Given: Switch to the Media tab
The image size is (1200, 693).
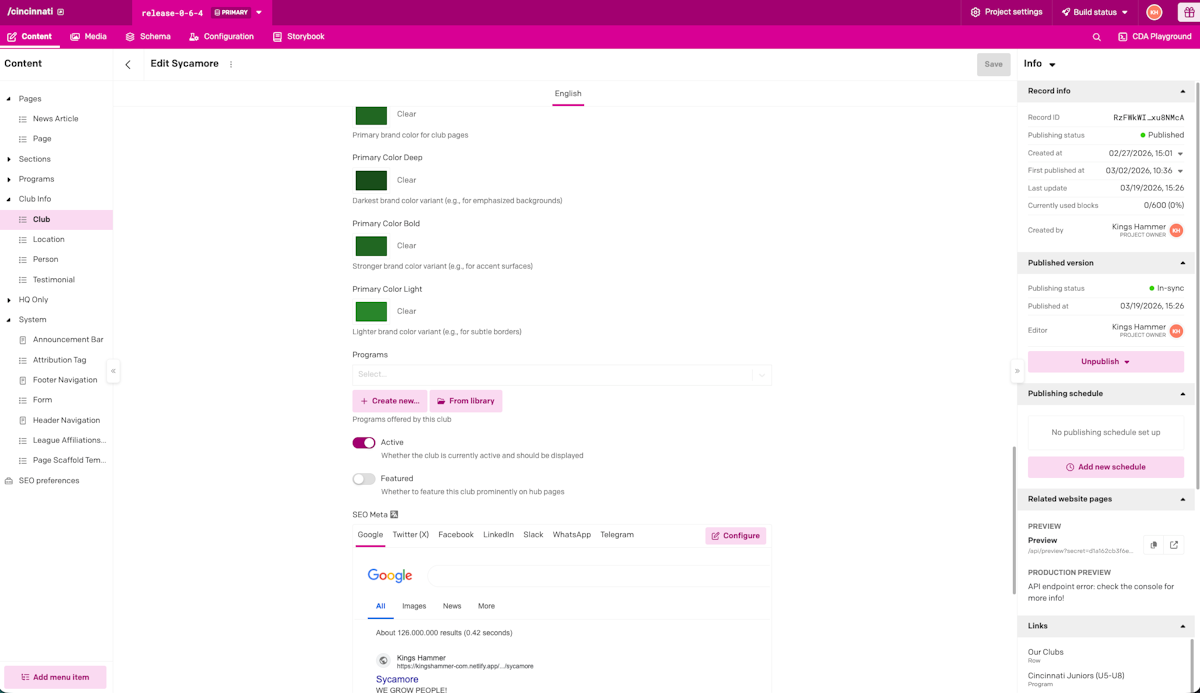Looking at the screenshot, I should (88, 37).
